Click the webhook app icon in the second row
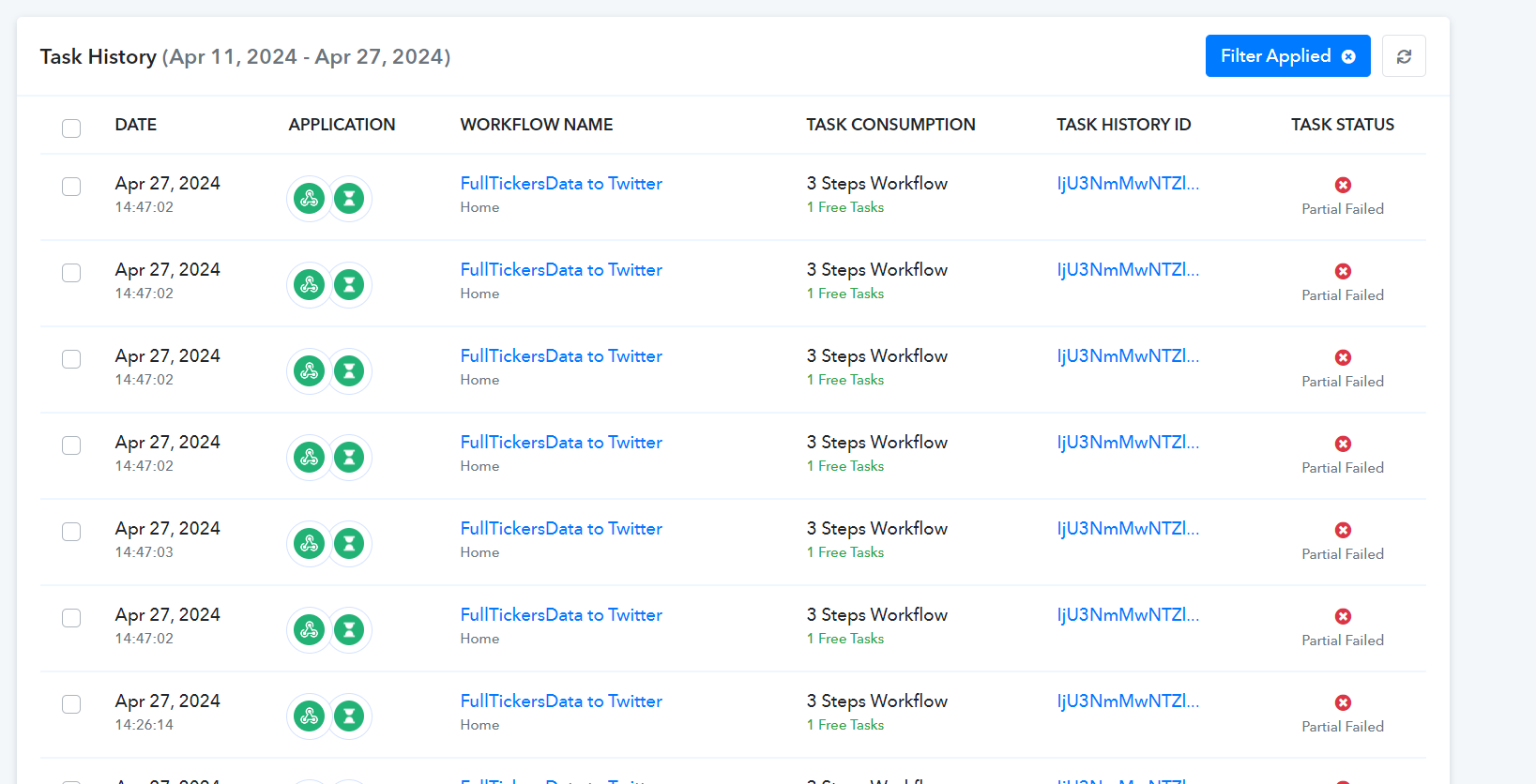The width and height of the screenshot is (1536, 784). click(x=309, y=285)
